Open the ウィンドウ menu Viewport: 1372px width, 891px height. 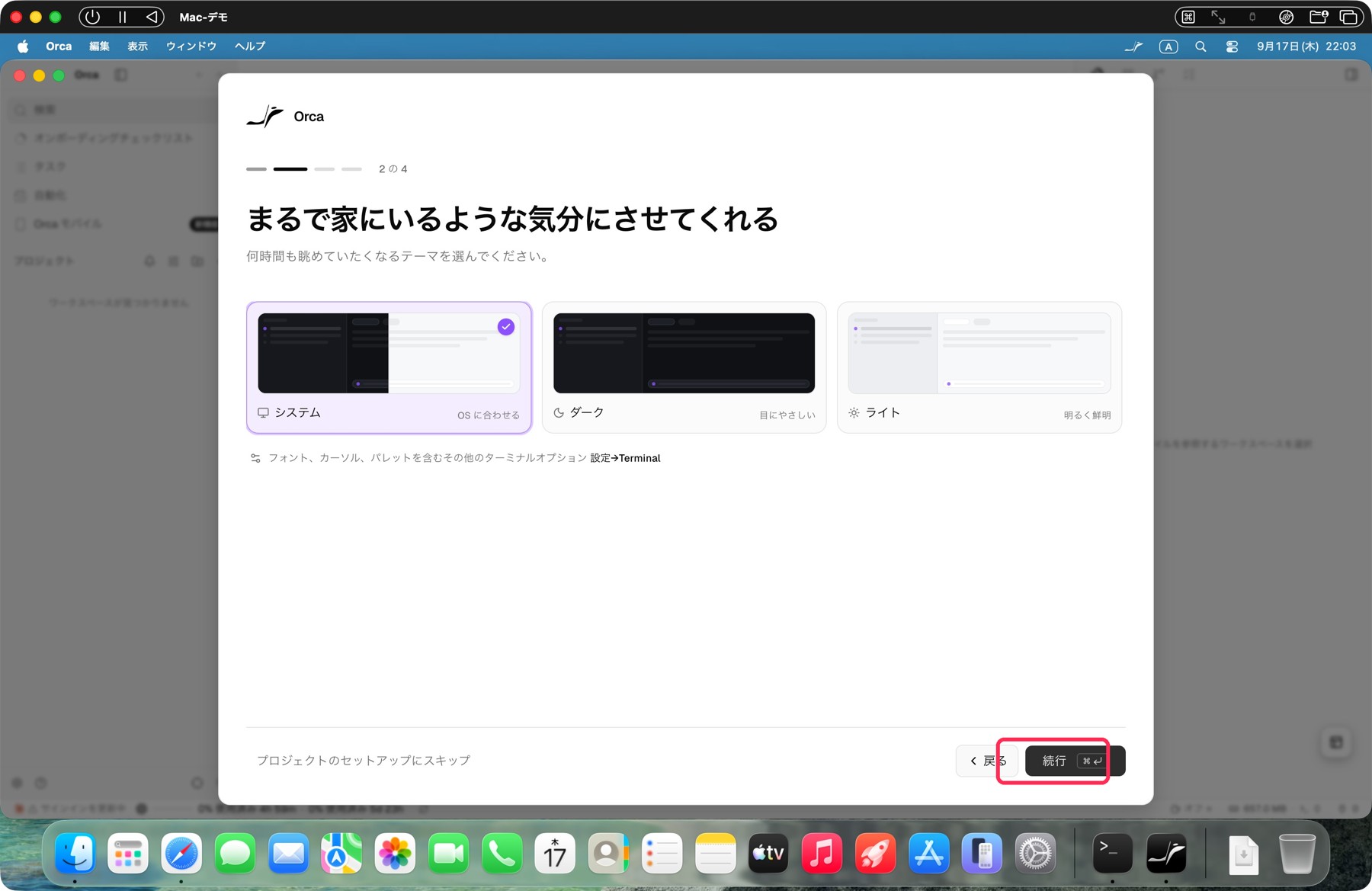tap(191, 46)
